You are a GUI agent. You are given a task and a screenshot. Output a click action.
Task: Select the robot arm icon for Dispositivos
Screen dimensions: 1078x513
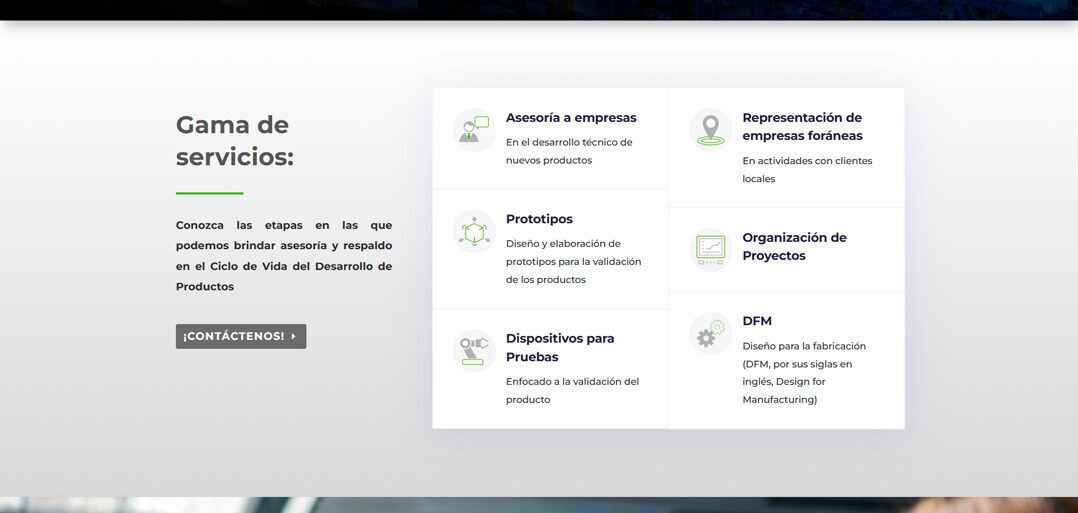(474, 351)
